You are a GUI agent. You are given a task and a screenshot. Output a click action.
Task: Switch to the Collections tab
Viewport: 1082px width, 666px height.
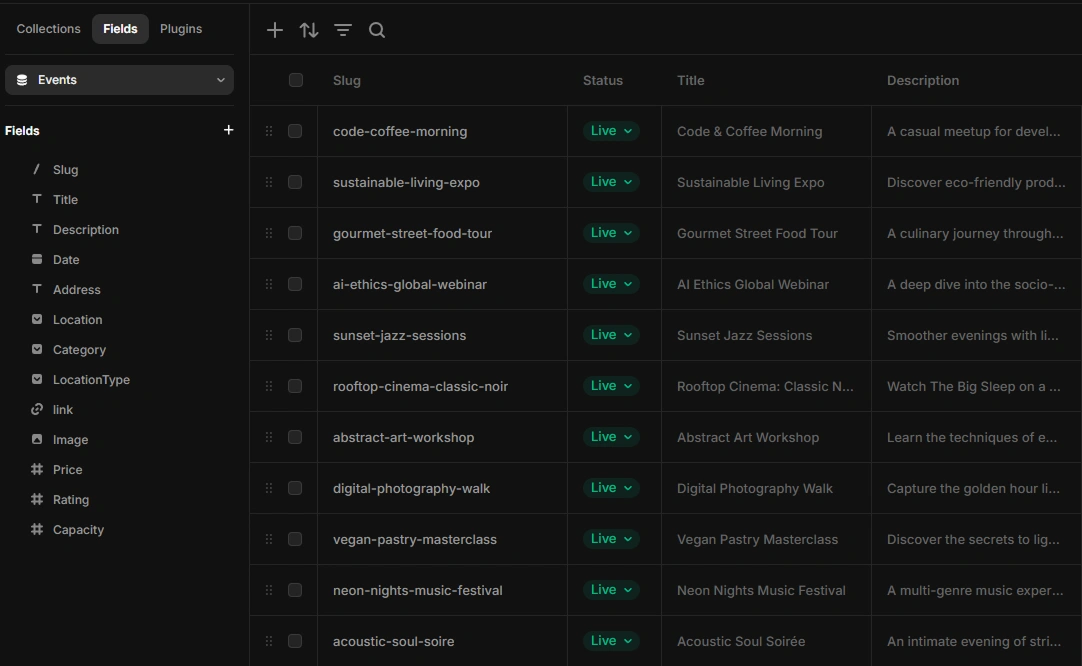coord(48,29)
